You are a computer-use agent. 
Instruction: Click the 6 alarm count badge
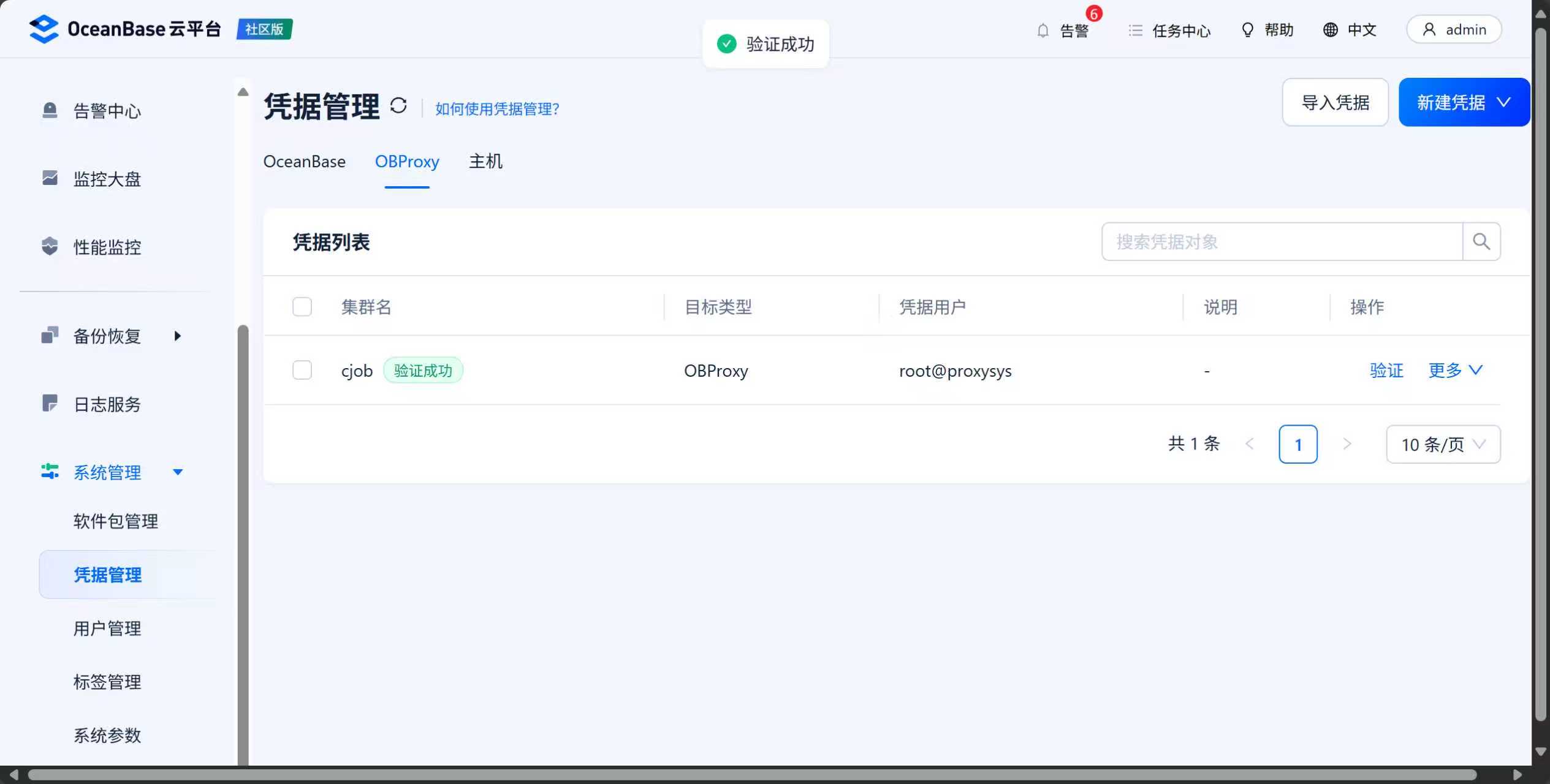coord(1093,13)
